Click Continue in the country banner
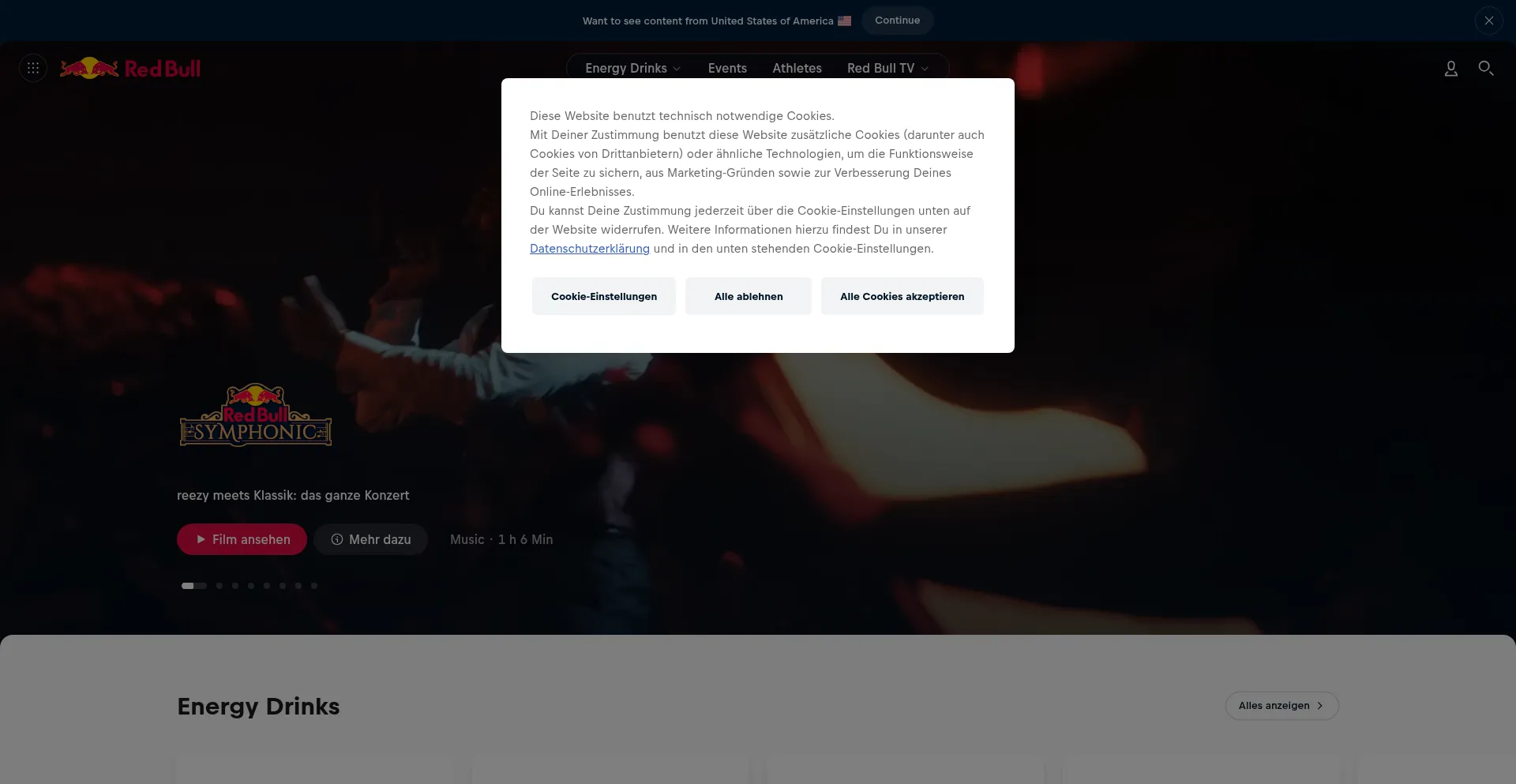This screenshot has height=784, width=1516. 897,21
